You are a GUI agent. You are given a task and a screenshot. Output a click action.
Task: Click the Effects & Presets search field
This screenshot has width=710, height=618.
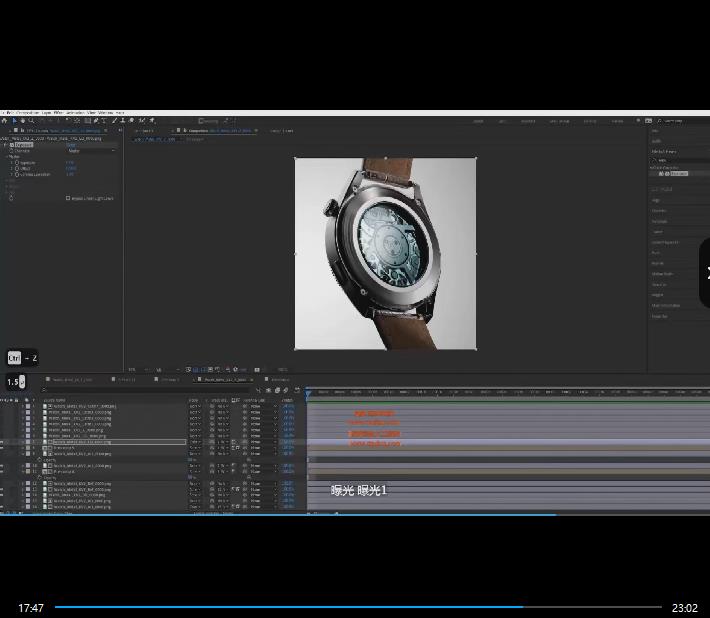[680, 121]
